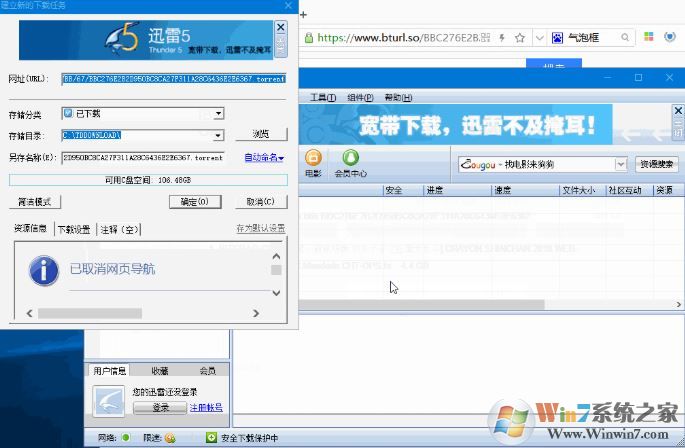Open the 电影 (Movies) toolbar icon
Image resolution: width=685 pixels, height=448 pixels.
tap(313, 163)
